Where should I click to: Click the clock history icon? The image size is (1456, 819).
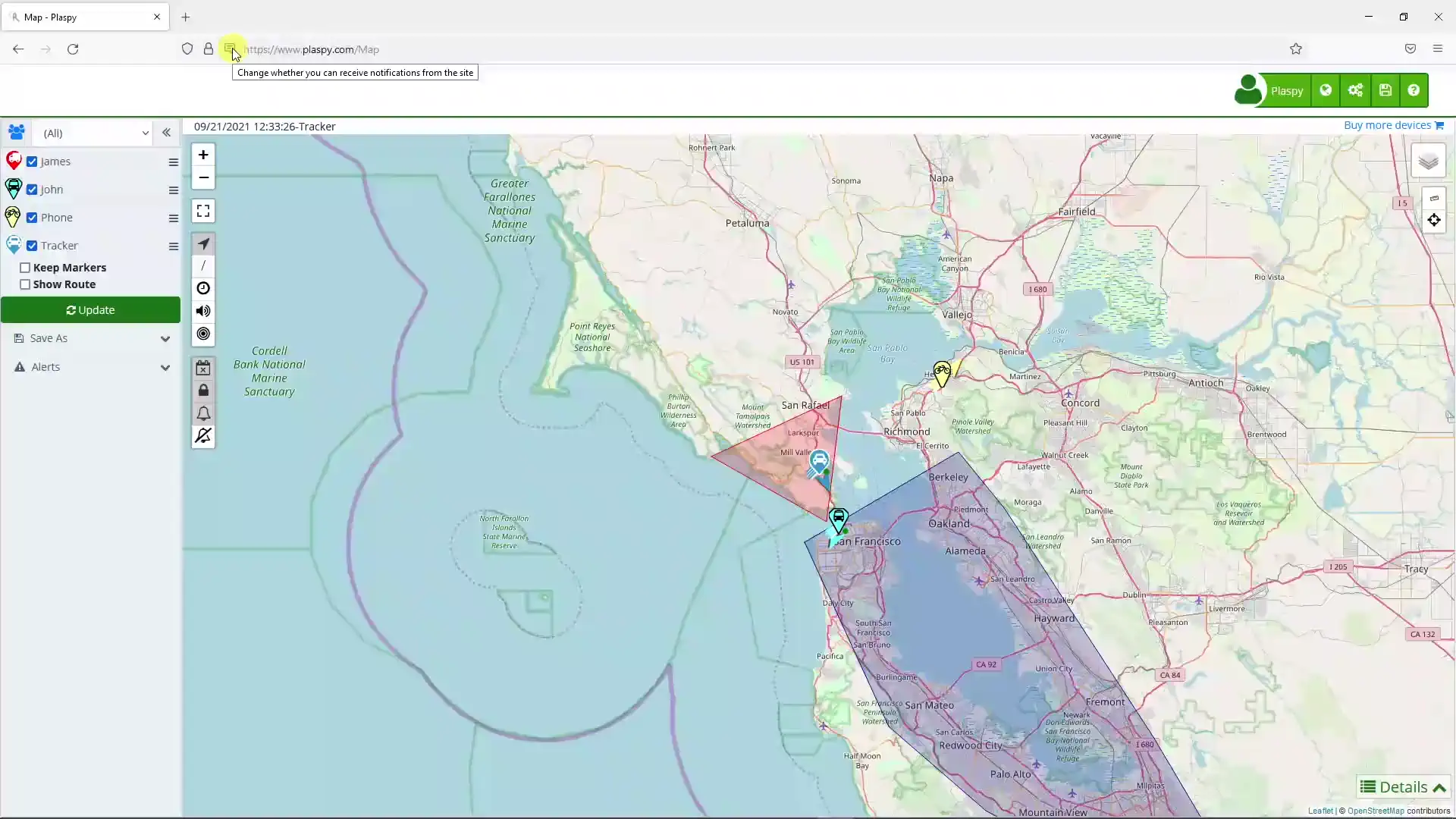pos(203,288)
